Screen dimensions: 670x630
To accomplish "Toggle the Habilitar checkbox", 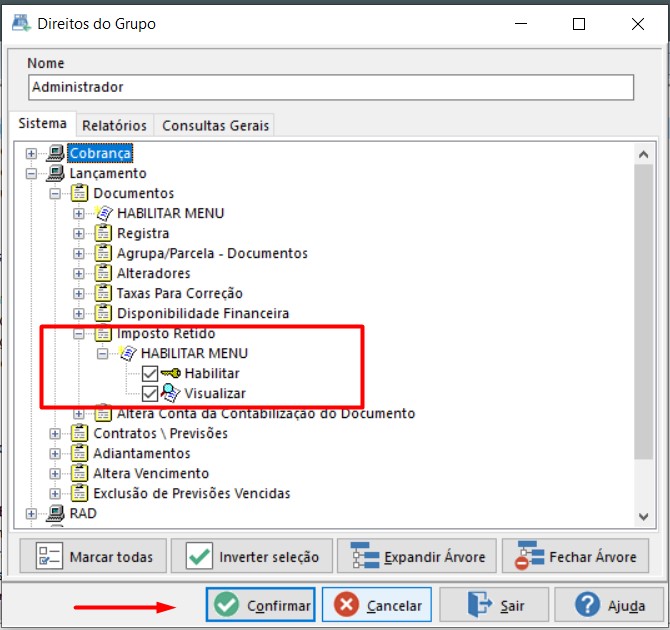I will [150, 374].
